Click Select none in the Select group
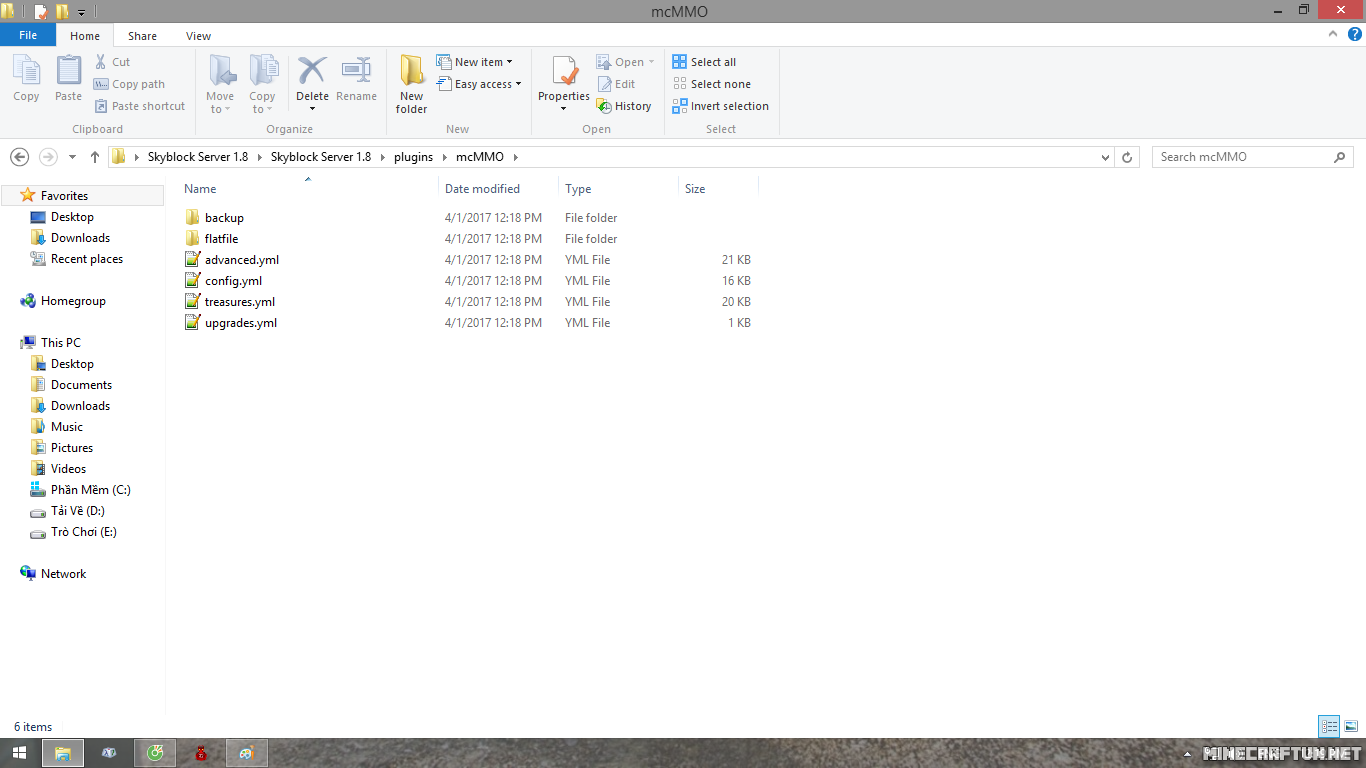This screenshot has height=768, width=1366. tap(711, 84)
